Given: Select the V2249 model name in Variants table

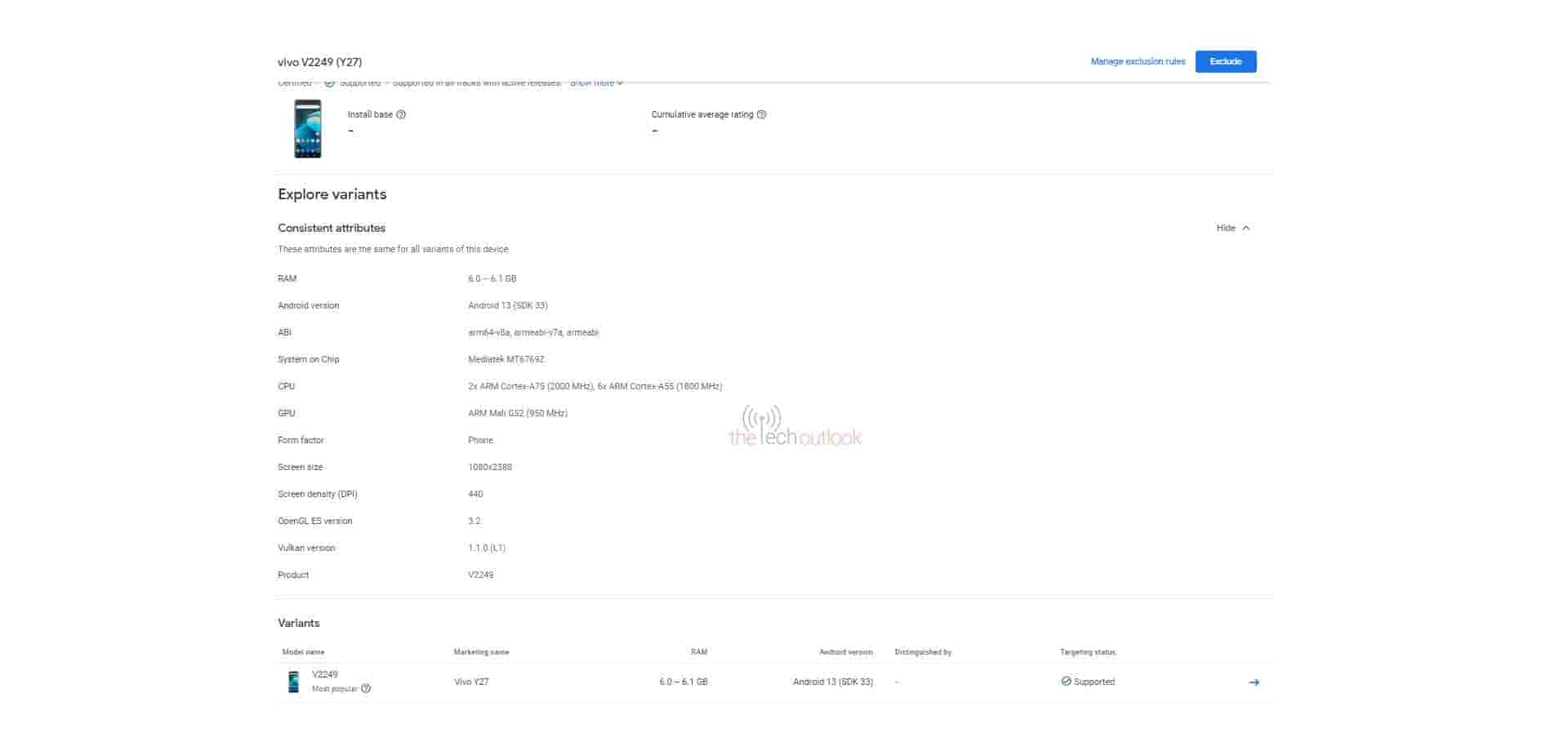Looking at the screenshot, I should pyautogui.click(x=324, y=675).
